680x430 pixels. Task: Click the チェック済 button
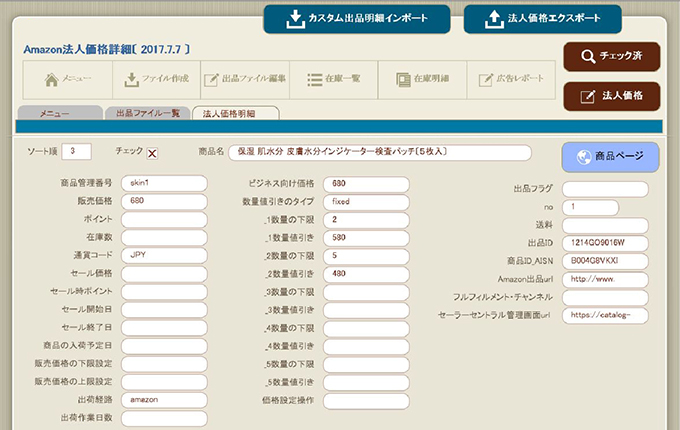(x=611, y=56)
